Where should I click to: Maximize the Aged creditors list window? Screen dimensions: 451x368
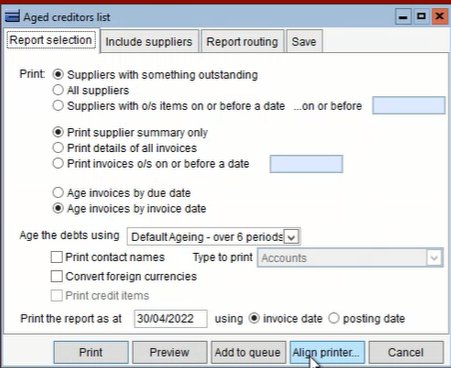coord(421,16)
